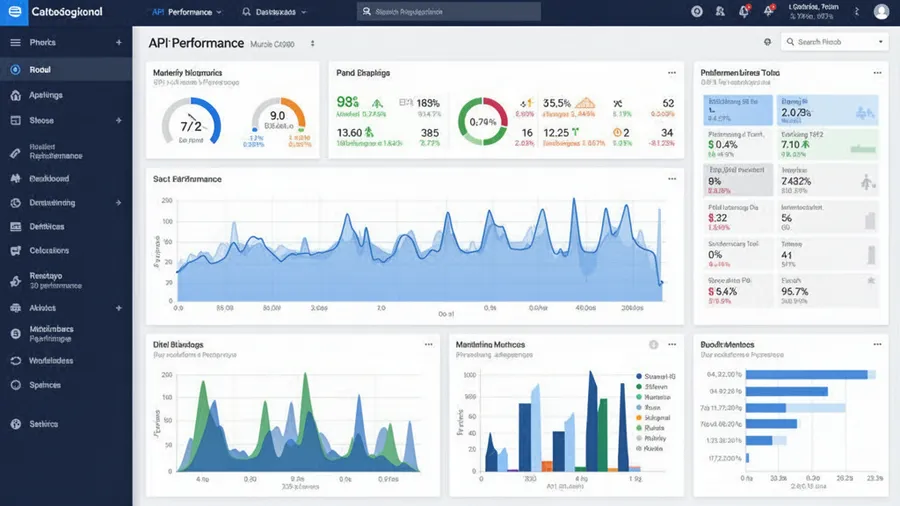
Task: Click the Mictelmbacs sidebar icon
Action: 15,334
